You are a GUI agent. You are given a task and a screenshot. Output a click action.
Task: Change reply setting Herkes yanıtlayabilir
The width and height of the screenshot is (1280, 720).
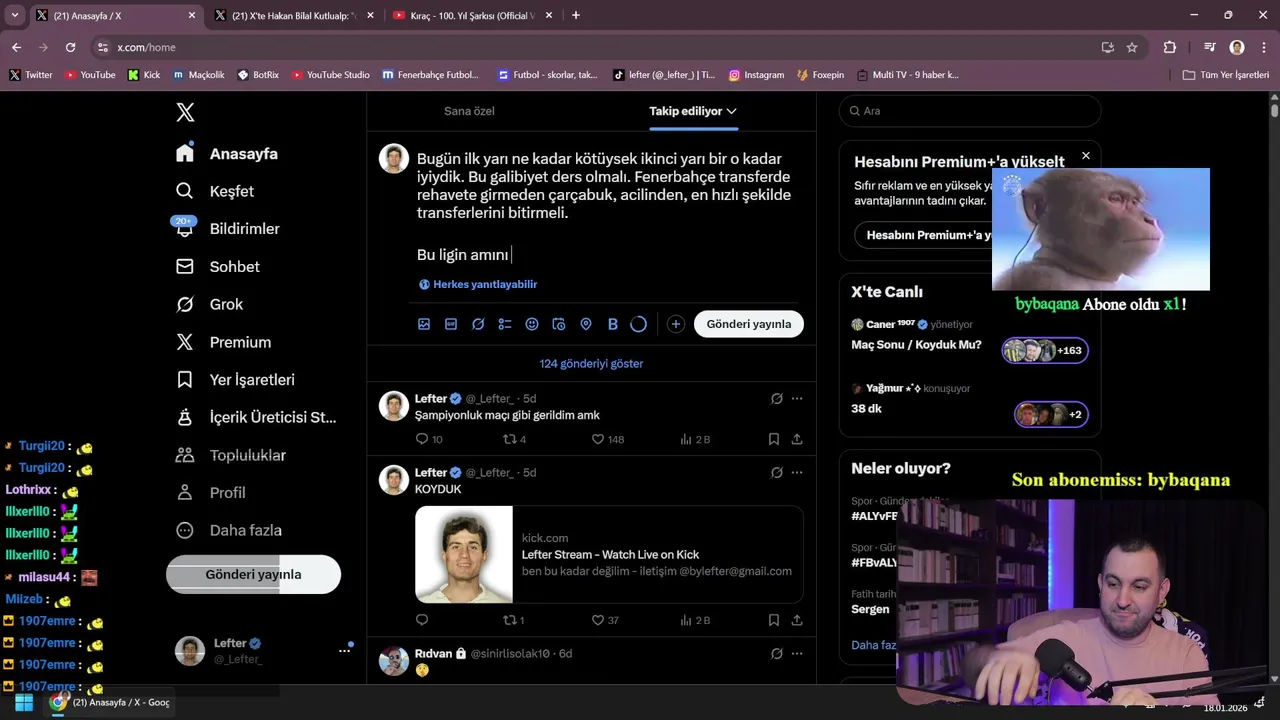[x=478, y=284]
